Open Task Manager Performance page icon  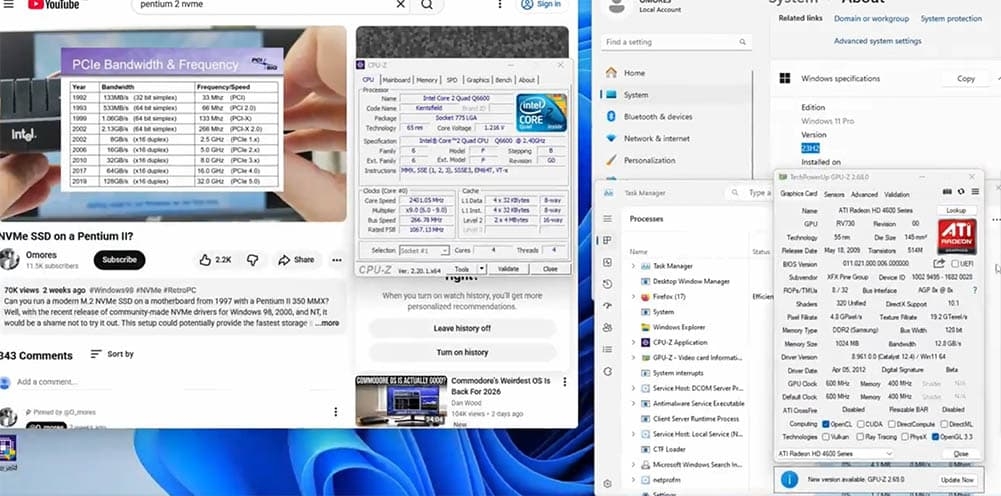click(x=607, y=262)
